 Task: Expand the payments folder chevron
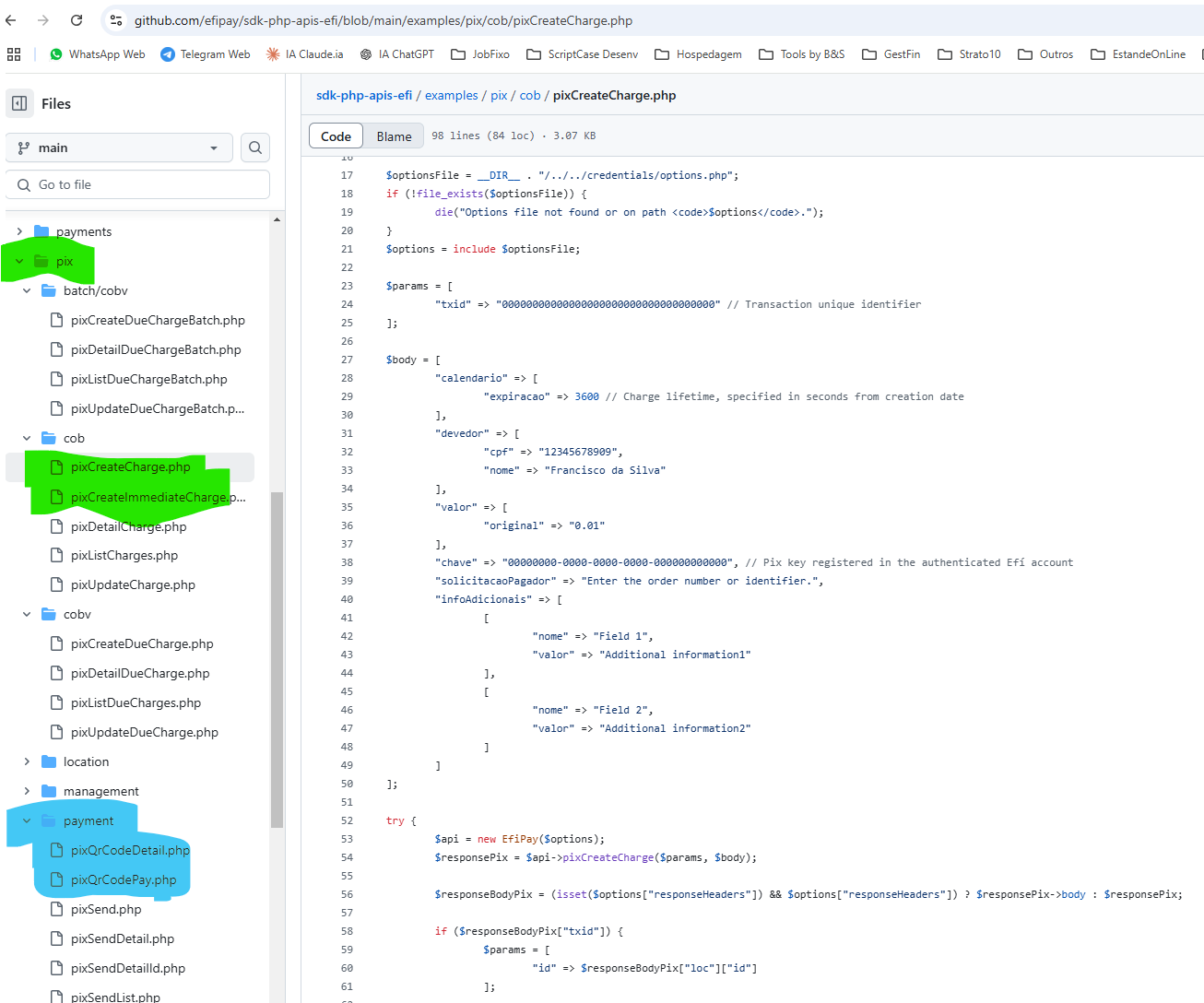tap(19, 231)
